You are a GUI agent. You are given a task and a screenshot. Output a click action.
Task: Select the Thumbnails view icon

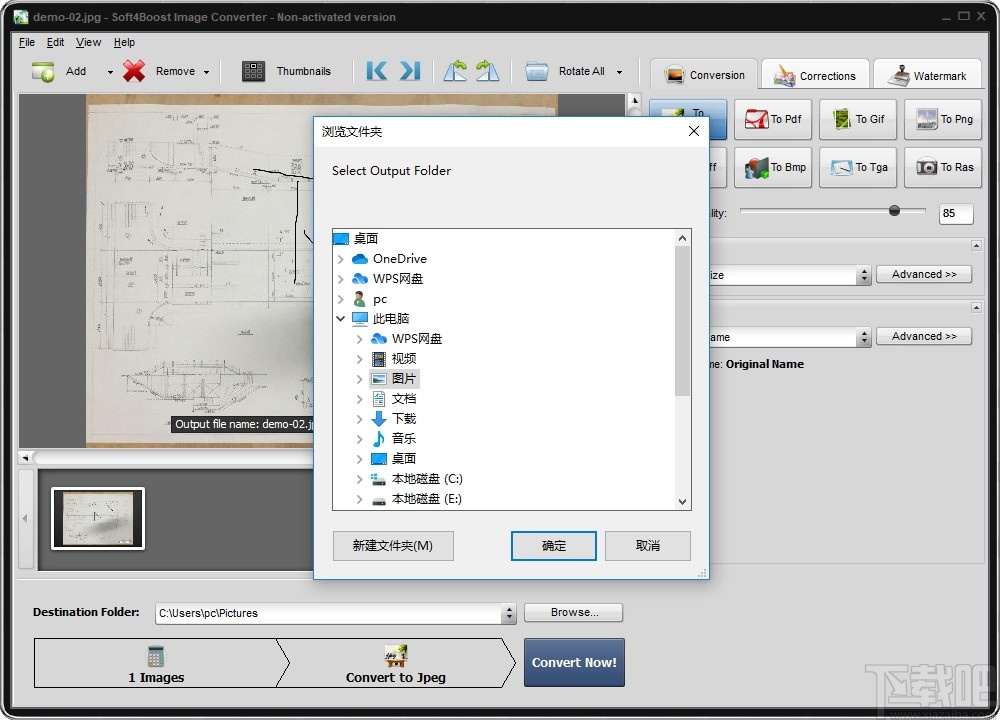tap(253, 71)
